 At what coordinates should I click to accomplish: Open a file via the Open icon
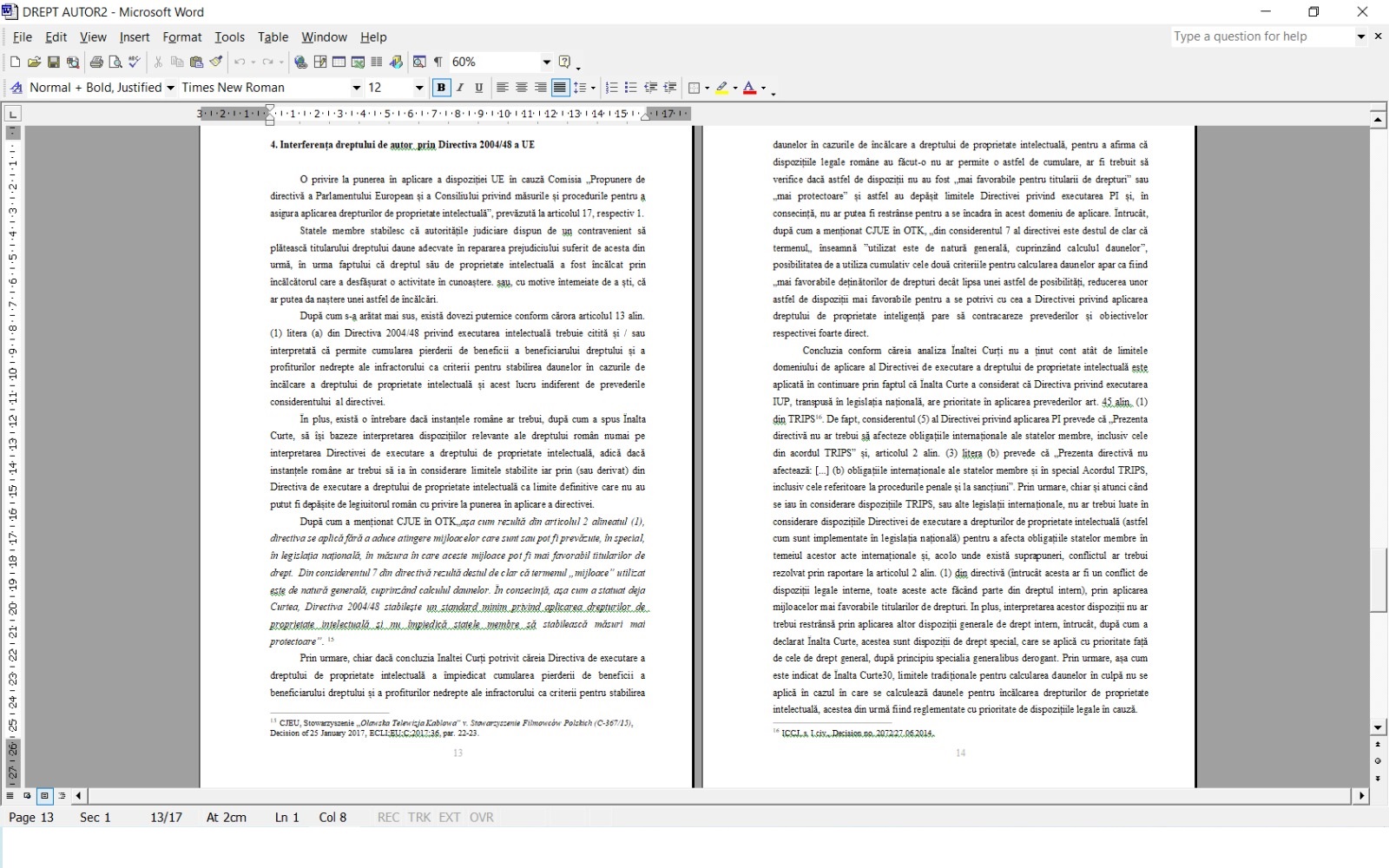(34, 62)
